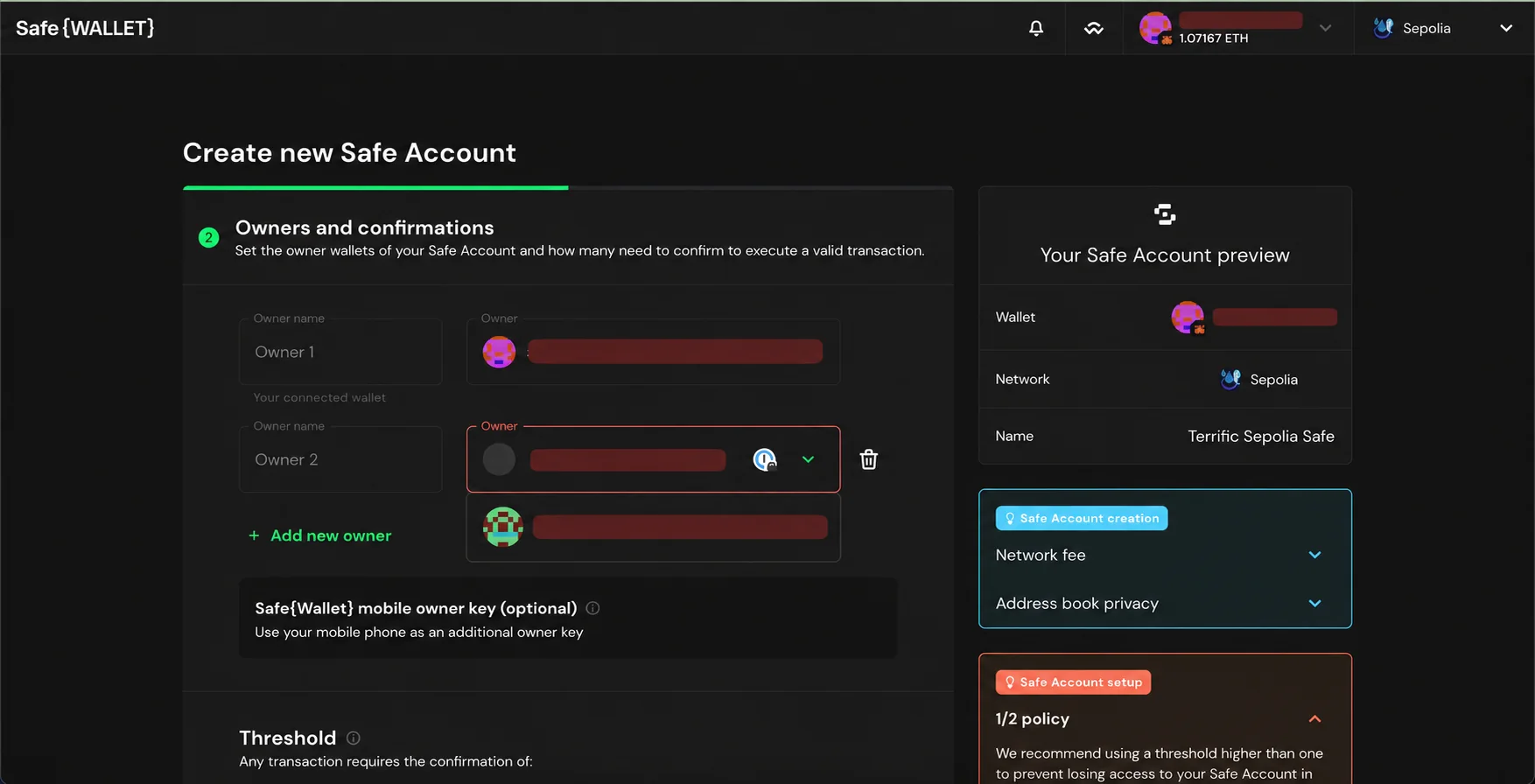Viewport: 1535px width, 784px height.
Task: Click Safe{Wallet} mobile owner key option
Action: tap(568, 619)
